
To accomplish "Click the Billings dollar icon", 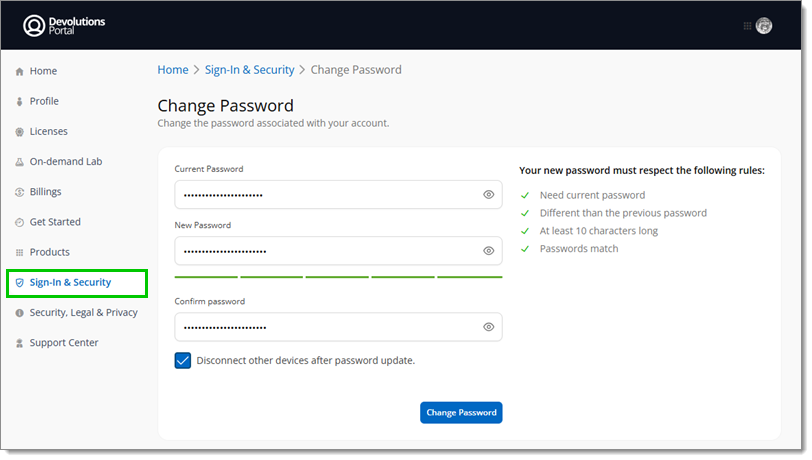I will tap(20, 192).
